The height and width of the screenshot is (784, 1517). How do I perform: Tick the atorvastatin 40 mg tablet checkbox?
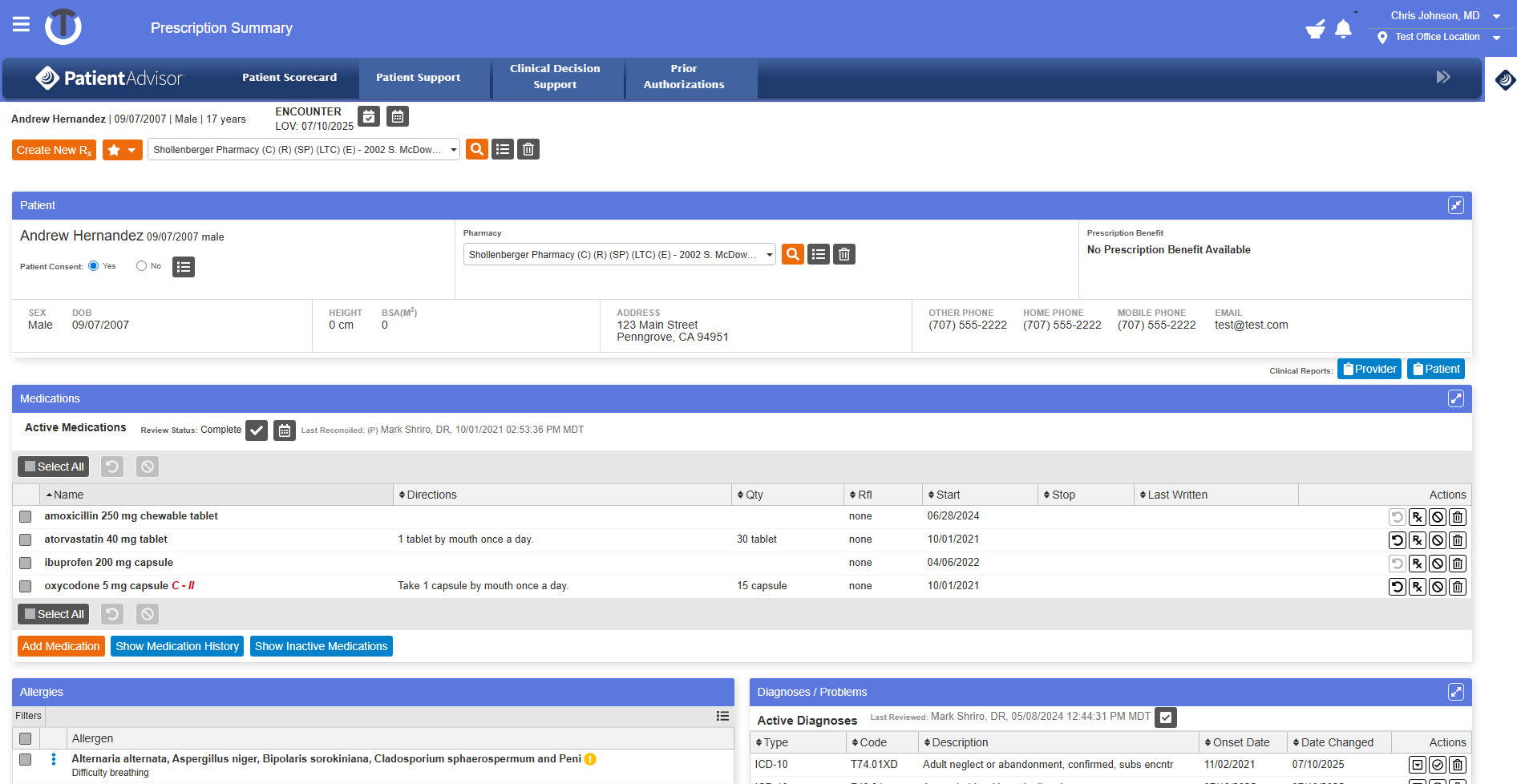tap(26, 540)
